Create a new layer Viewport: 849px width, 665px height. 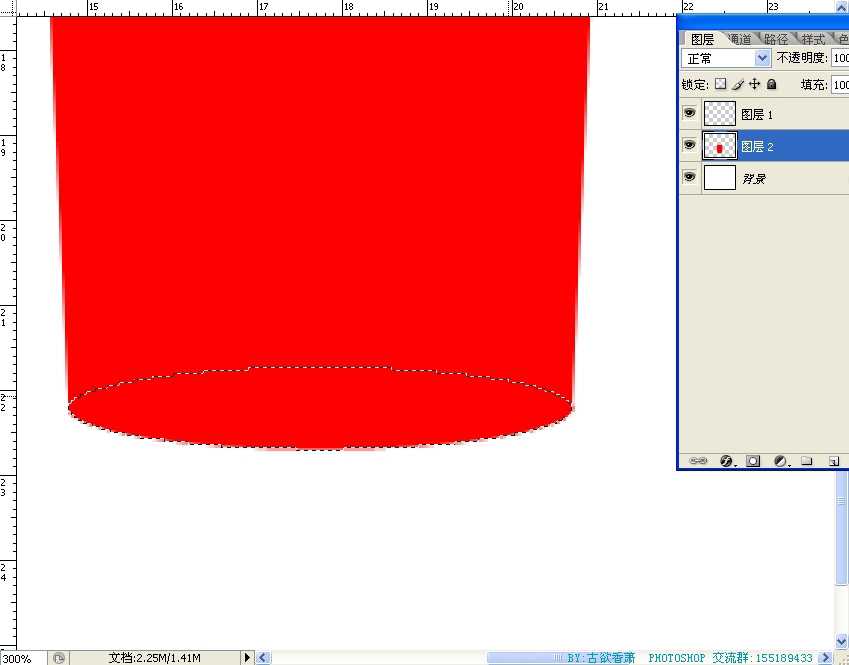833,461
